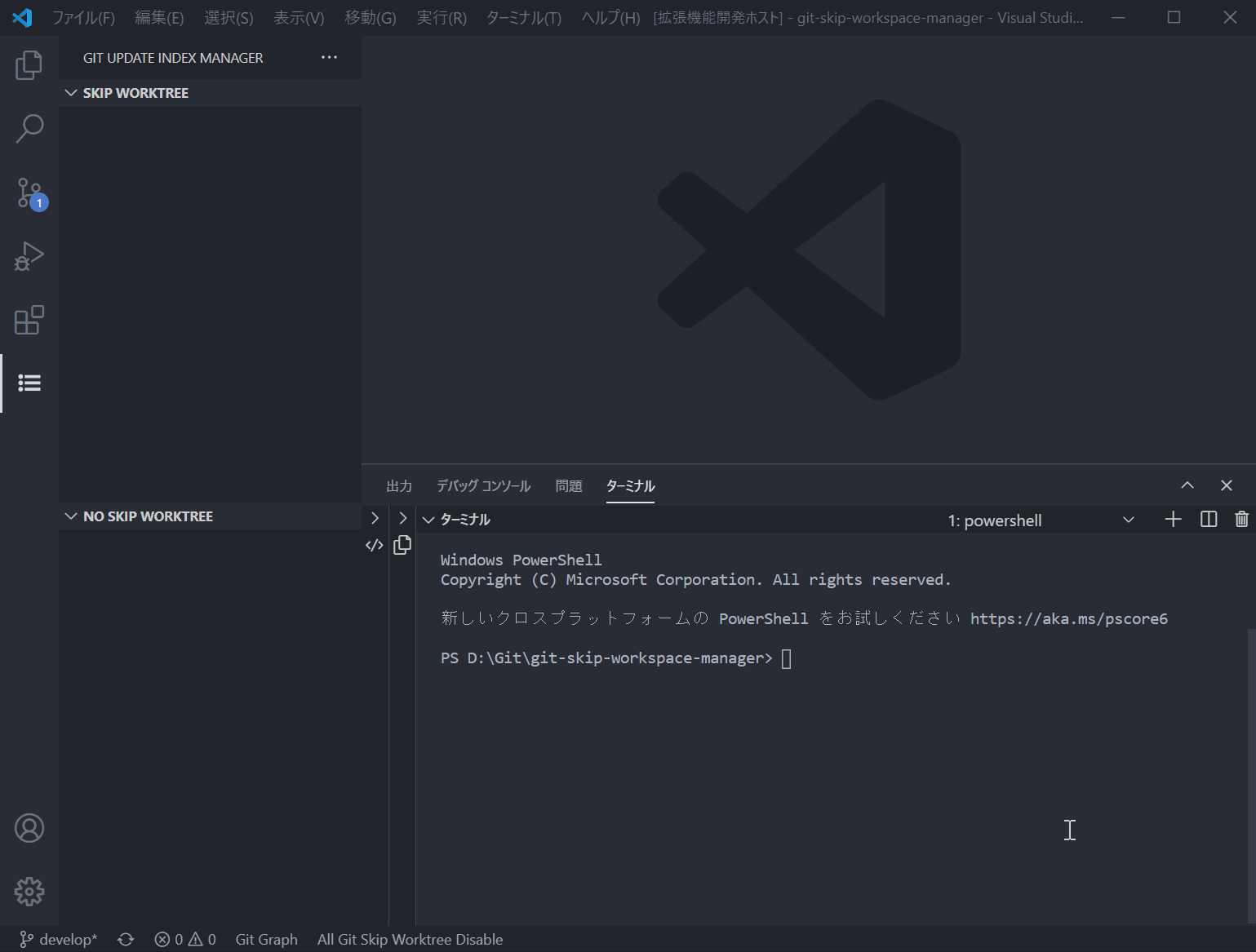The image size is (1256, 952).
Task: Close the VS Code window
Action: tap(1230, 17)
